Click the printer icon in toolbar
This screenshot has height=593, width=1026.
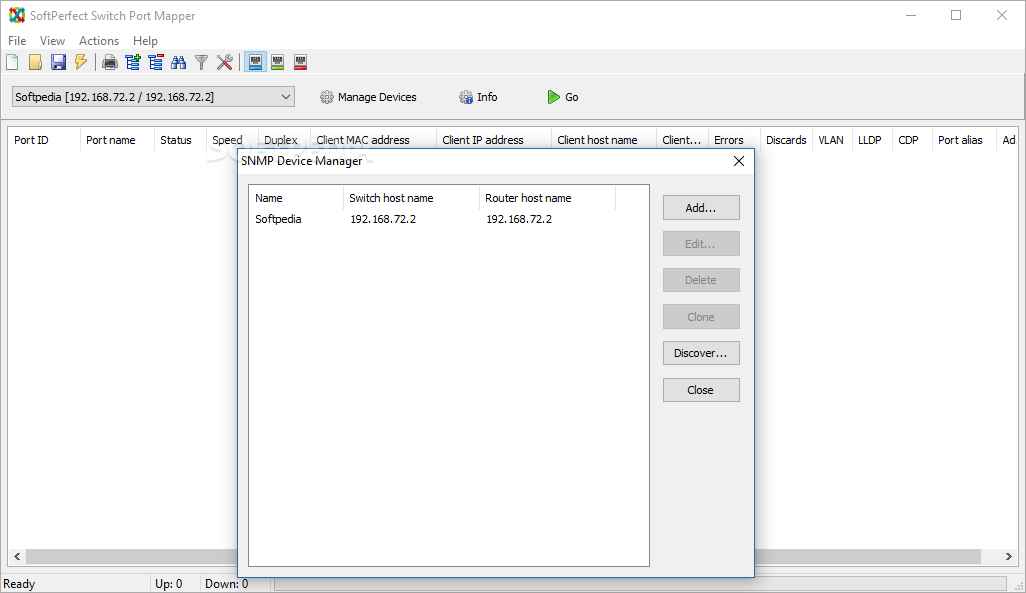(110, 63)
